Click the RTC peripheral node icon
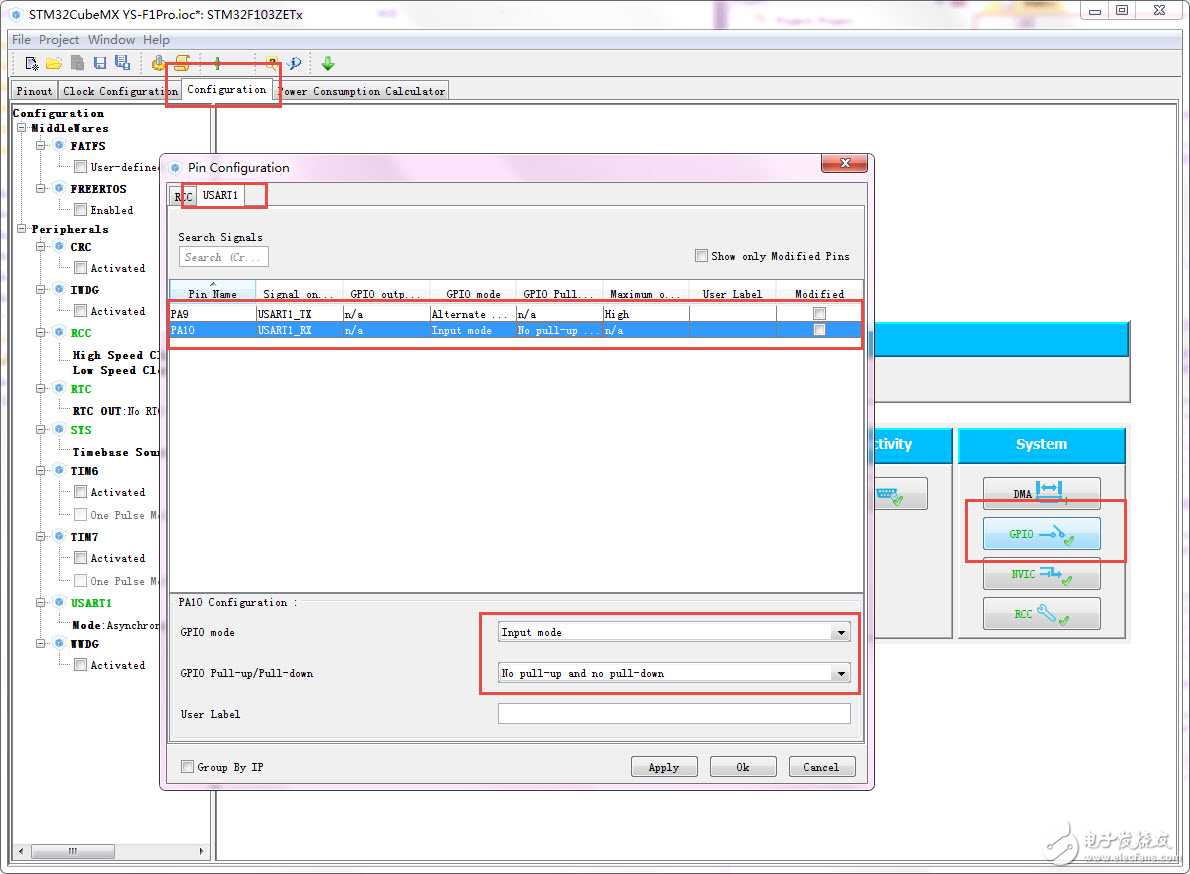The width and height of the screenshot is (1190, 874). tap(59, 388)
